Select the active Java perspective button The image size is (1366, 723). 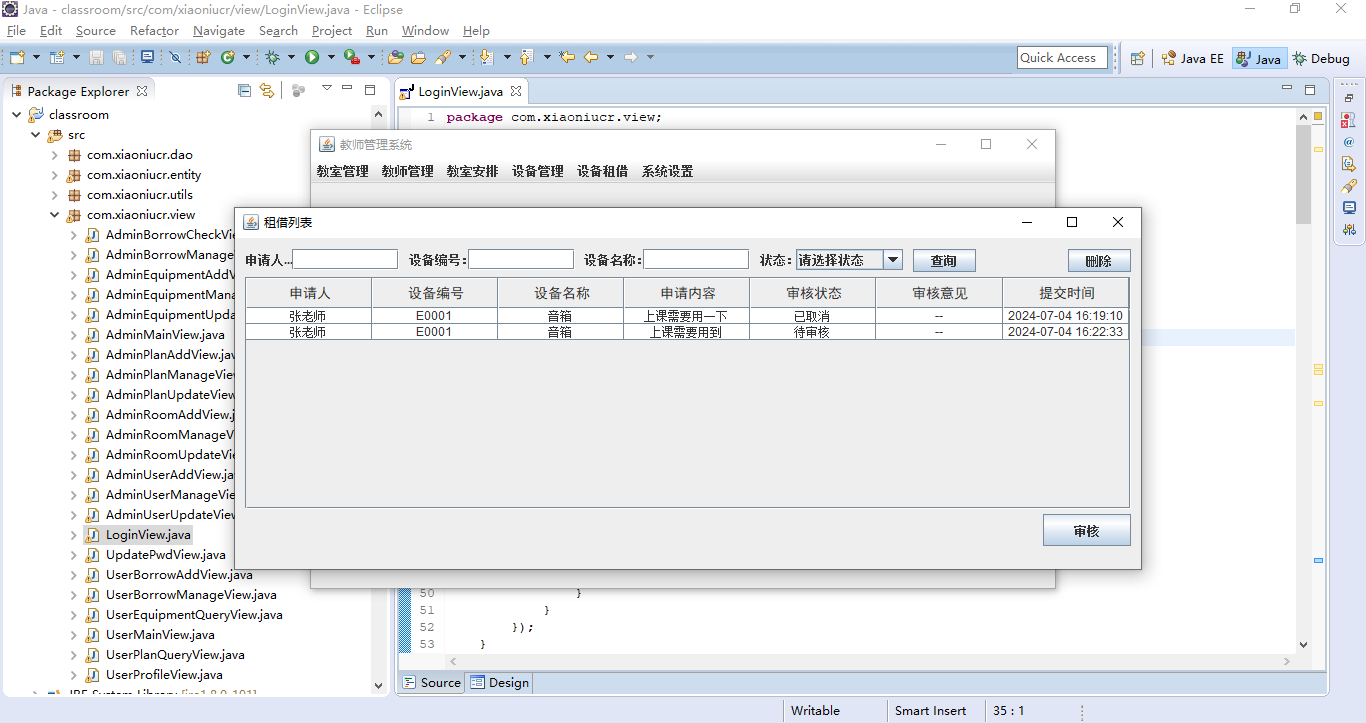[x=1259, y=58]
